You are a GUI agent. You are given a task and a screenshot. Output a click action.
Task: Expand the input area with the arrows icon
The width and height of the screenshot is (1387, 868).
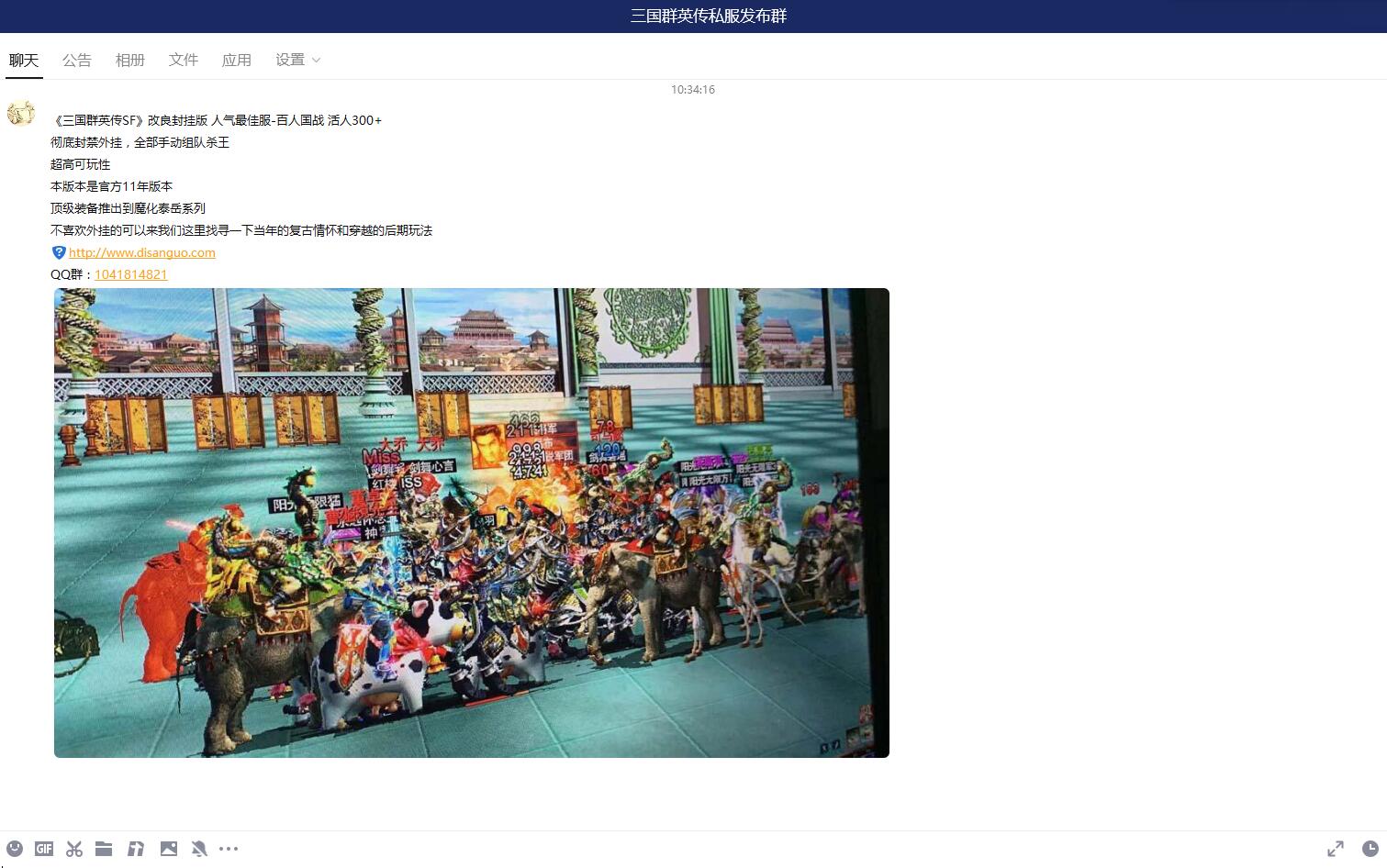click(1336, 849)
